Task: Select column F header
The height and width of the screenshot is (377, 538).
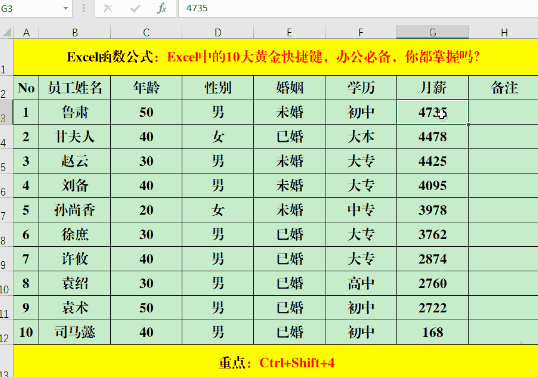Action: tap(361, 33)
